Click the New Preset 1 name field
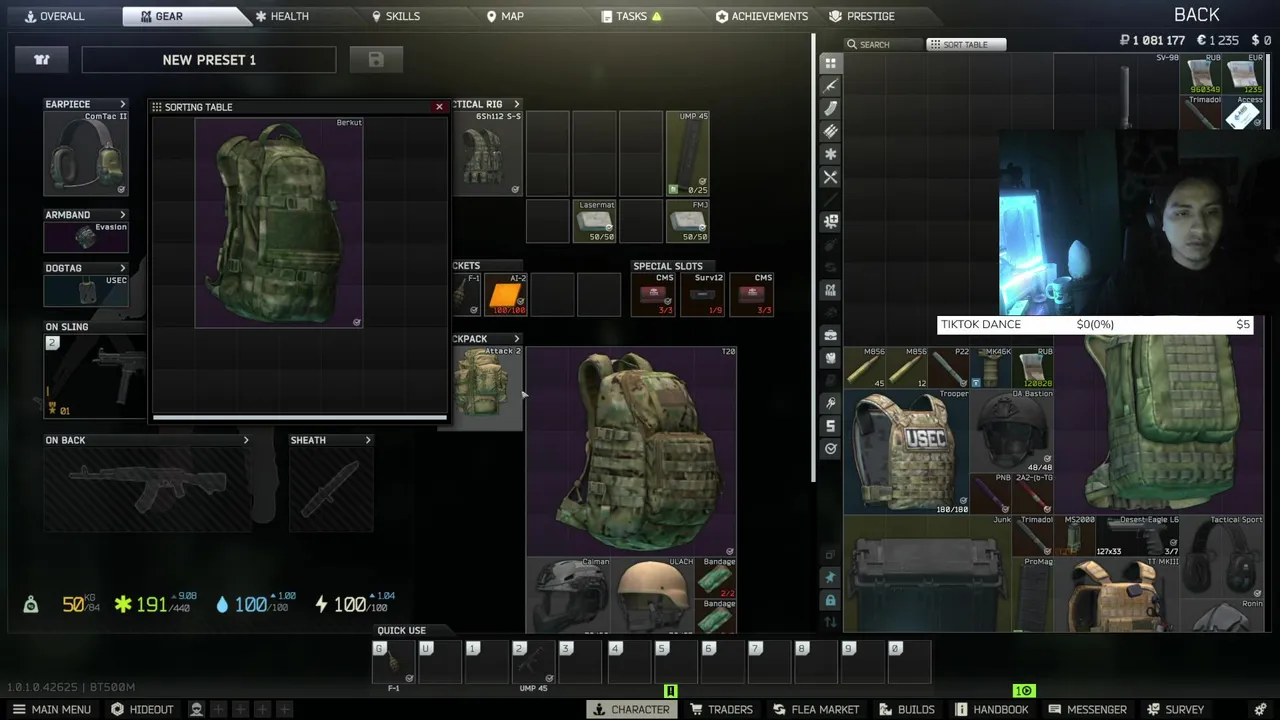Viewport: 1280px width, 720px height. [209, 60]
